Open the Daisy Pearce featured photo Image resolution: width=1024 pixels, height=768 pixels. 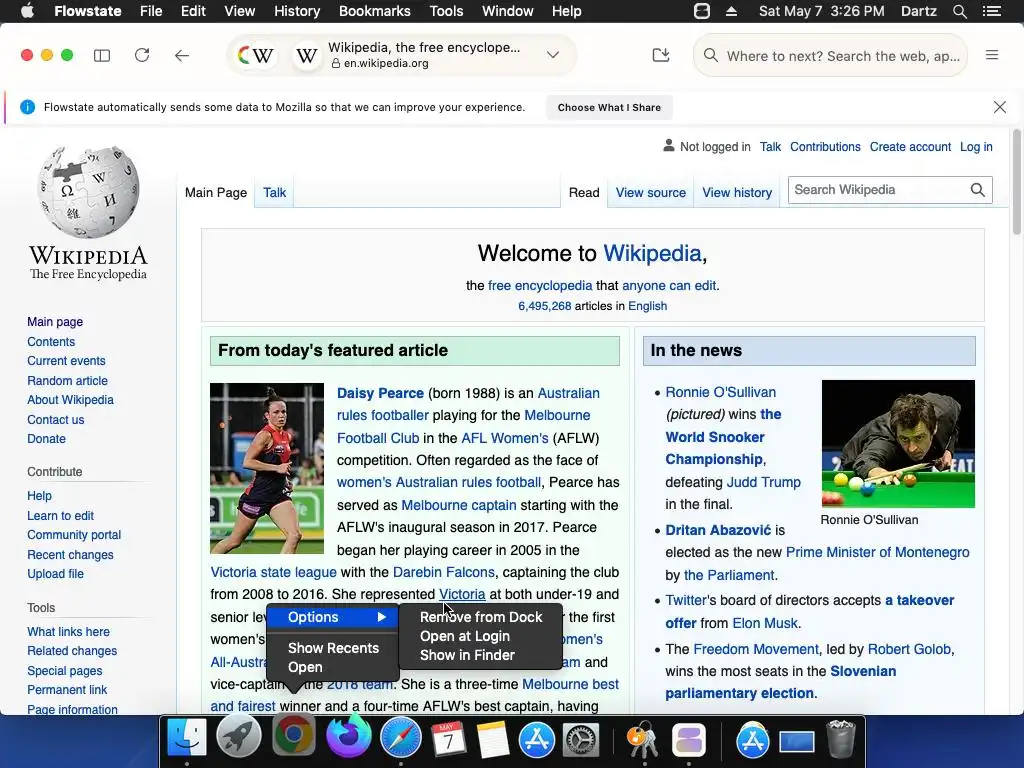pyautogui.click(x=266, y=468)
